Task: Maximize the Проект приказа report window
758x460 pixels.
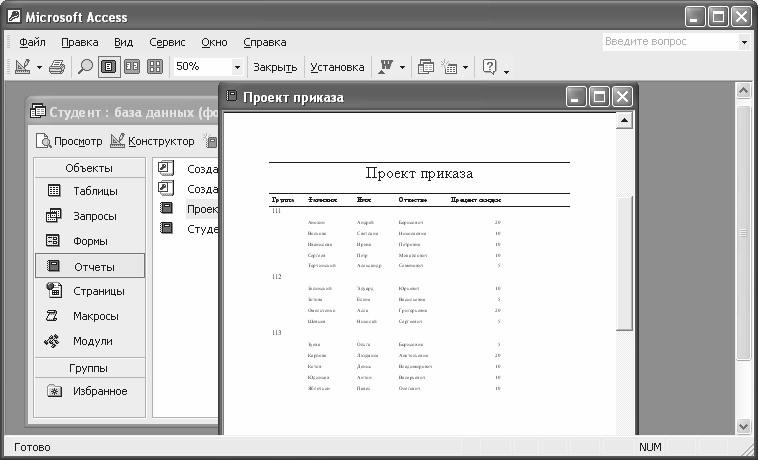Action: pos(599,97)
